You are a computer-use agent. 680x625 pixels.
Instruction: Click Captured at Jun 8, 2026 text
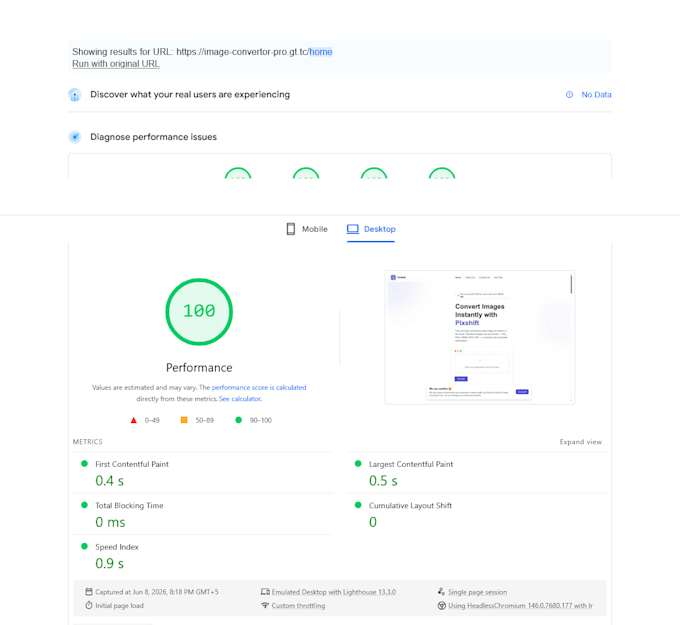pyautogui.click(x=157, y=592)
